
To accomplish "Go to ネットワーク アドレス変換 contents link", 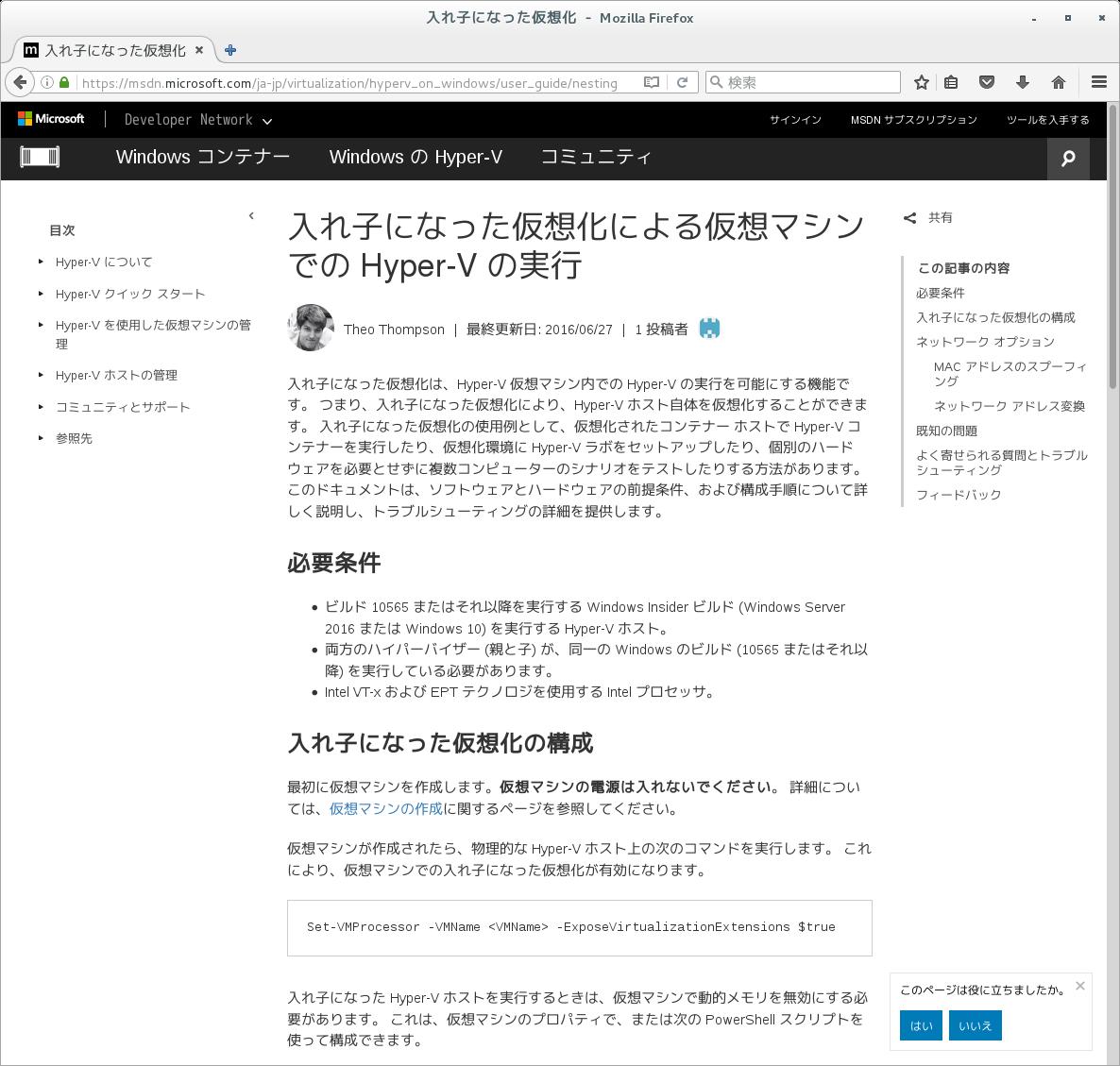I will coord(1010,406).
